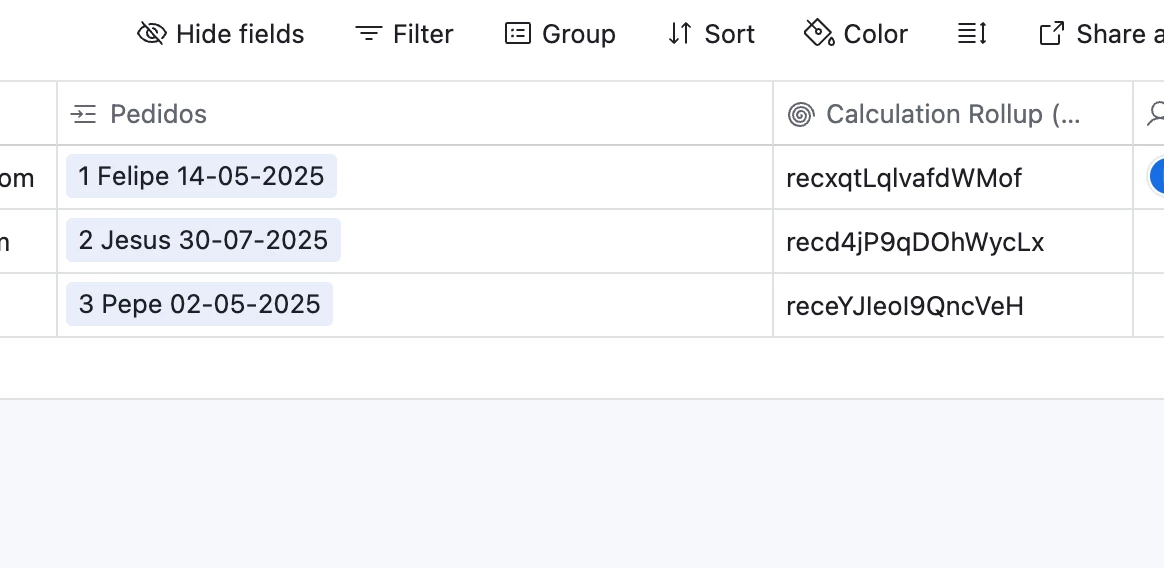Open the Calculation Rollup column header
Screen dimensions: 1164x568
point(953,114)
